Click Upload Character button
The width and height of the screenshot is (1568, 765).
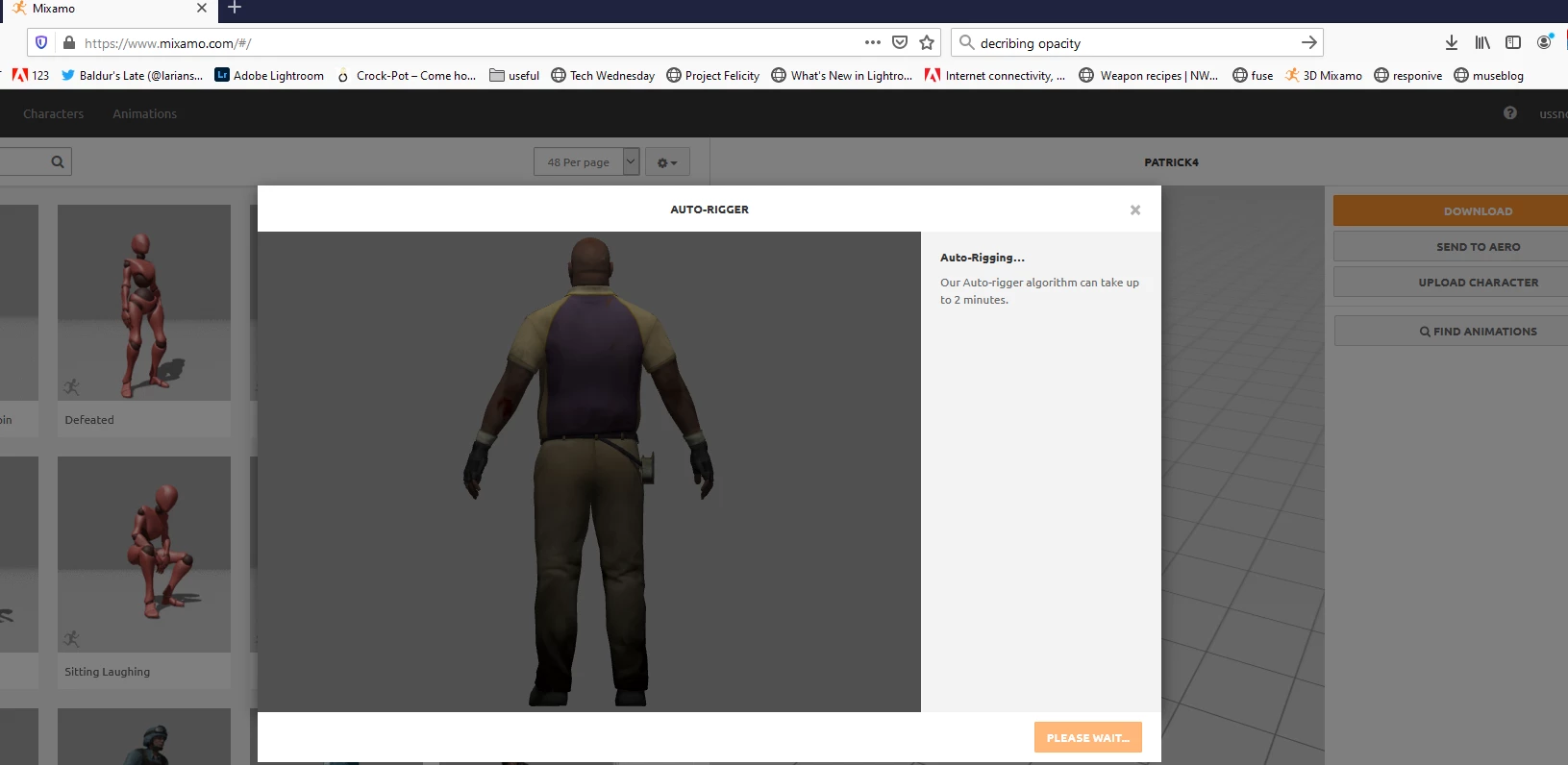[1451, 283]
